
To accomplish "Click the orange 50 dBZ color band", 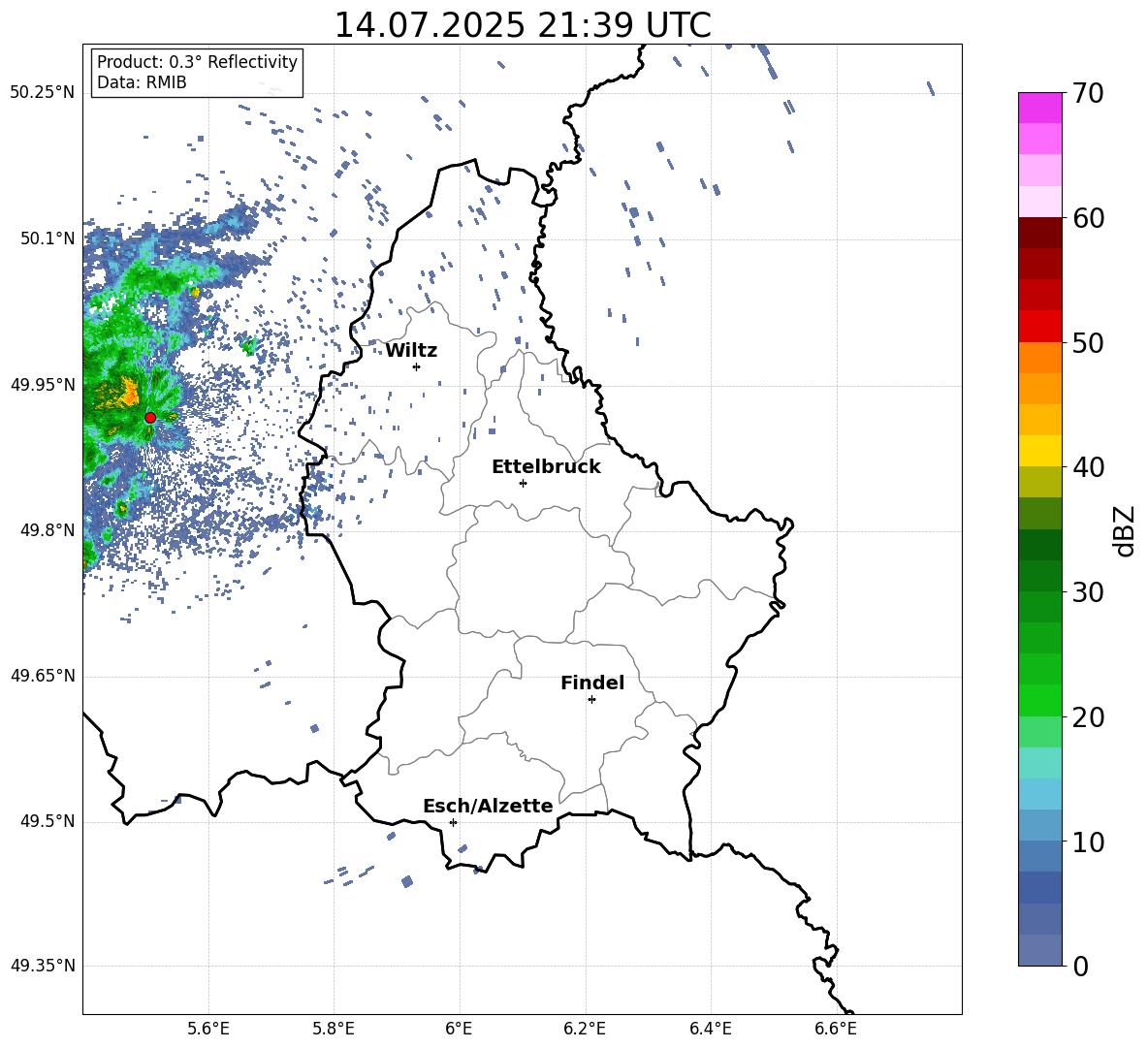I will [1039, 357].
